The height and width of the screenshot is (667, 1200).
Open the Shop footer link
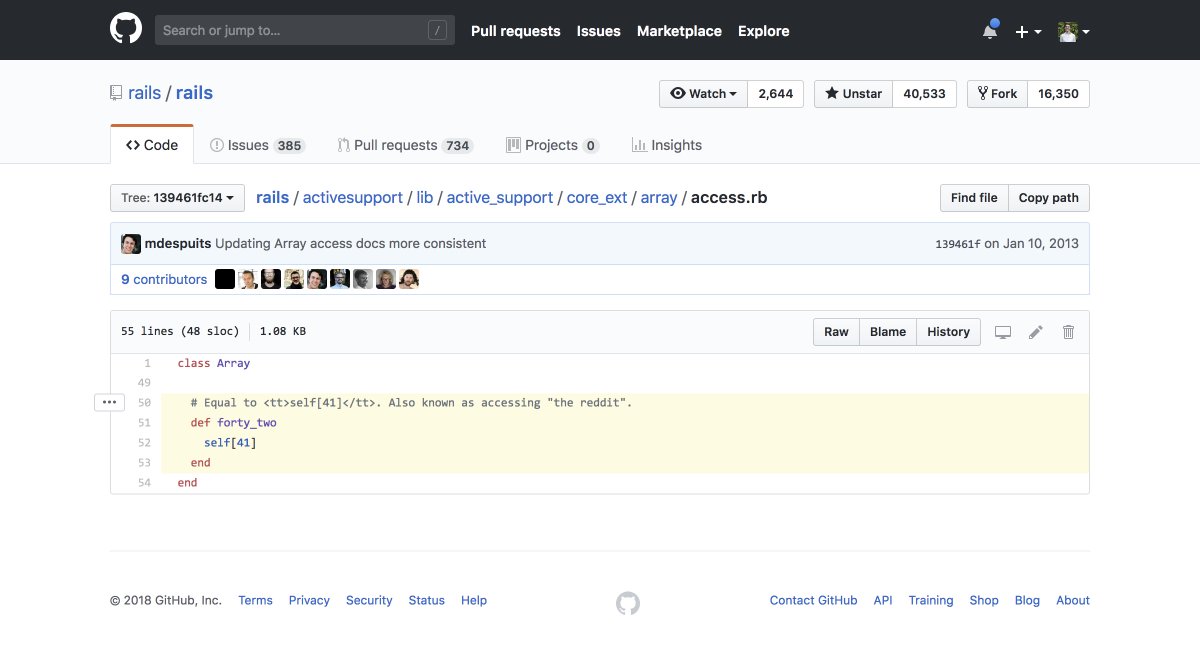[x=984, y=601]
